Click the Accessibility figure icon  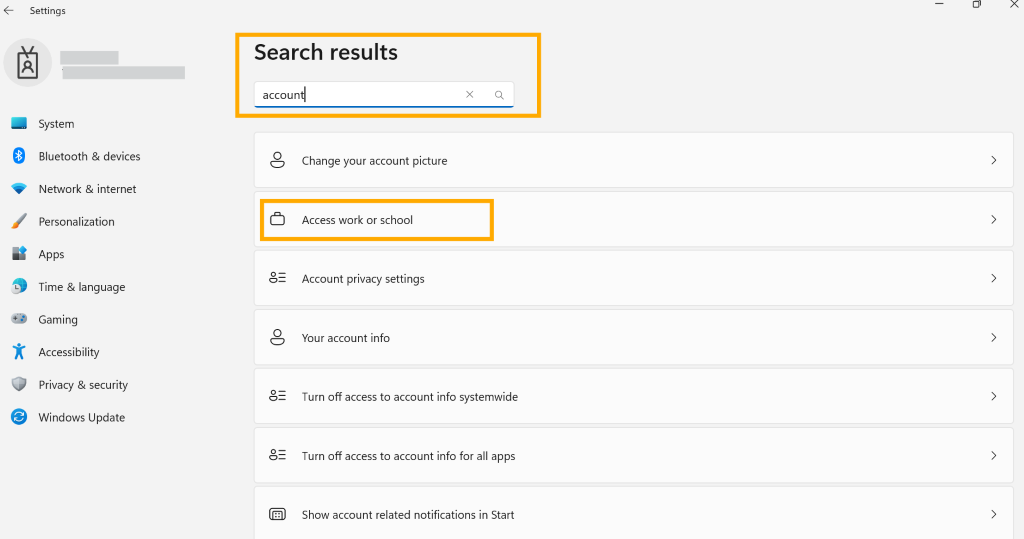19,352
